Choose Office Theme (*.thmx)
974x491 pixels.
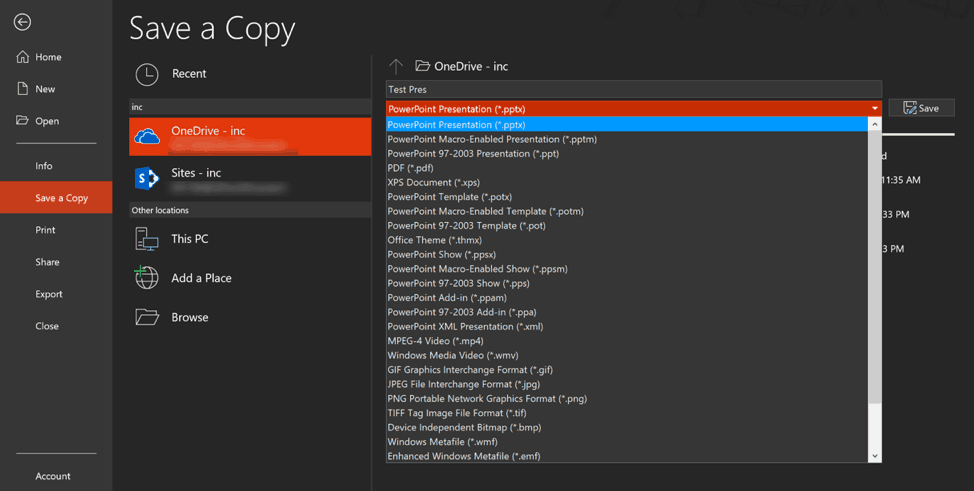[627, 240]
